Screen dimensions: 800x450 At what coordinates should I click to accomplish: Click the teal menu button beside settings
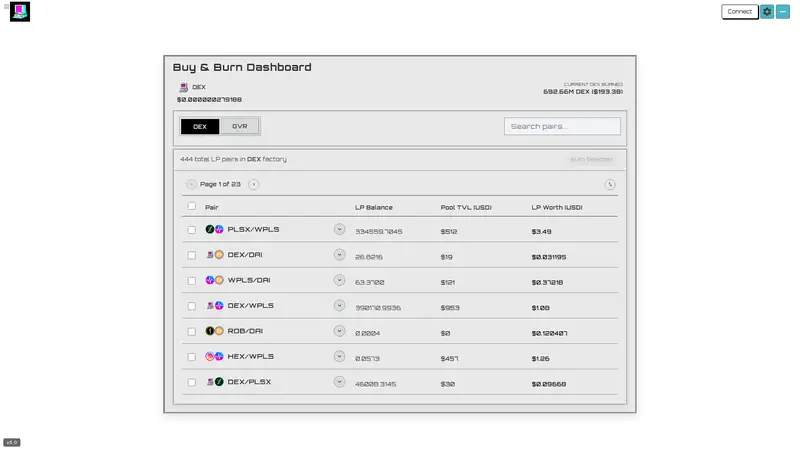tap(783, 12)
